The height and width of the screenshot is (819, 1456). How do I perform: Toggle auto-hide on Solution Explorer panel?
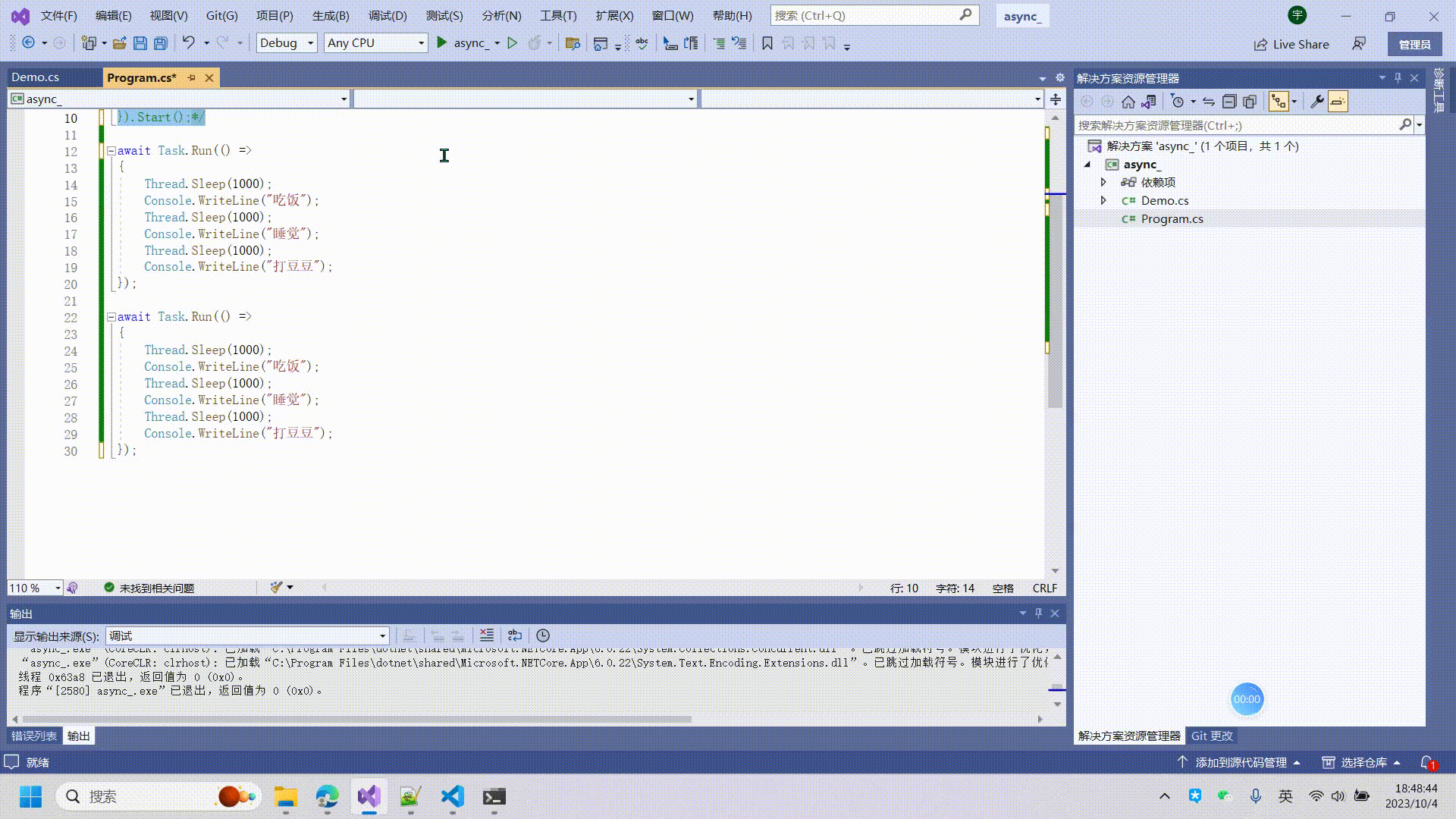1398,77
